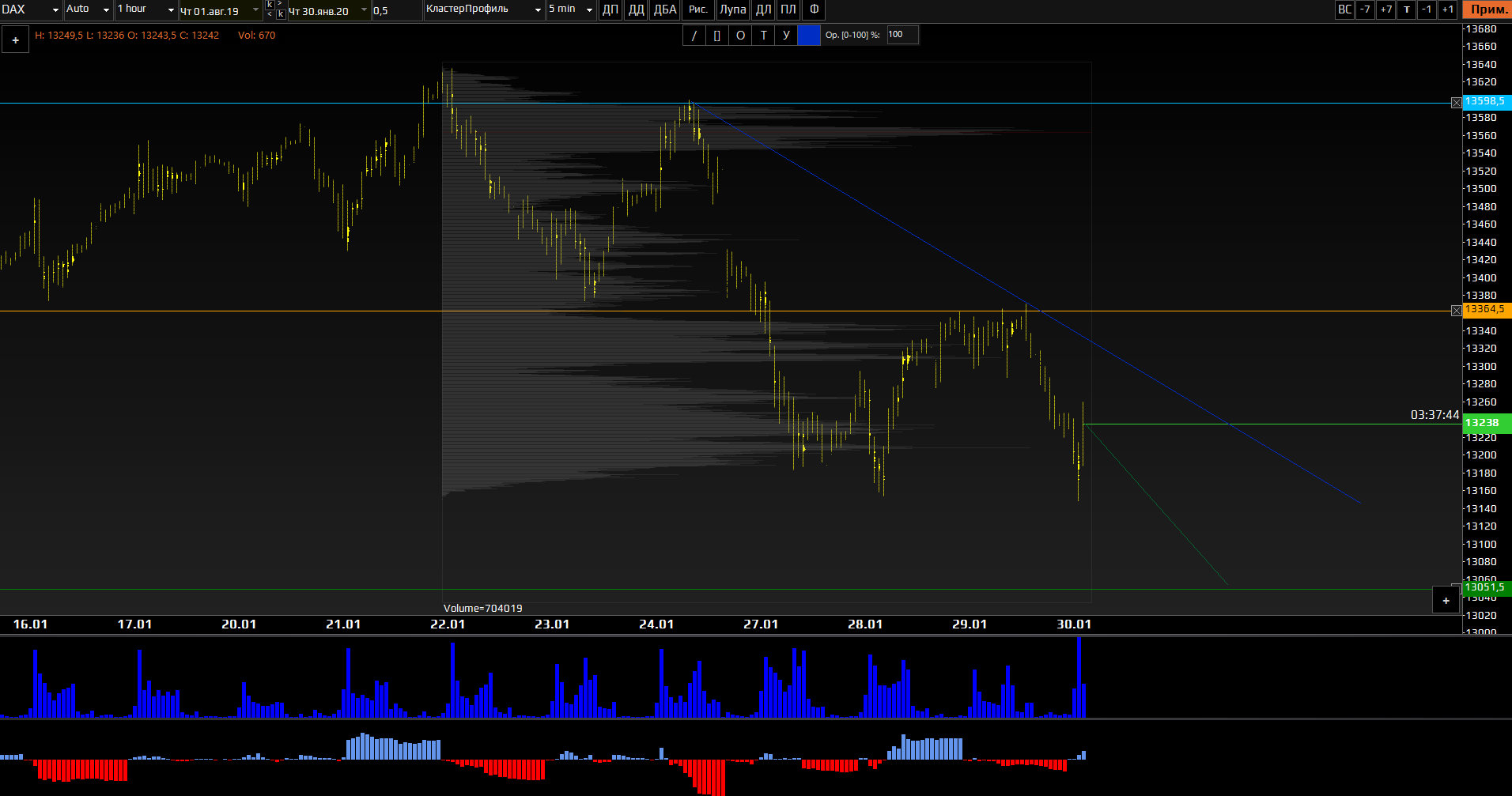The width and height of the screenshot is (1512, 796).
Task: Select the line drawing tool (/)
Action: click(694, 35)
